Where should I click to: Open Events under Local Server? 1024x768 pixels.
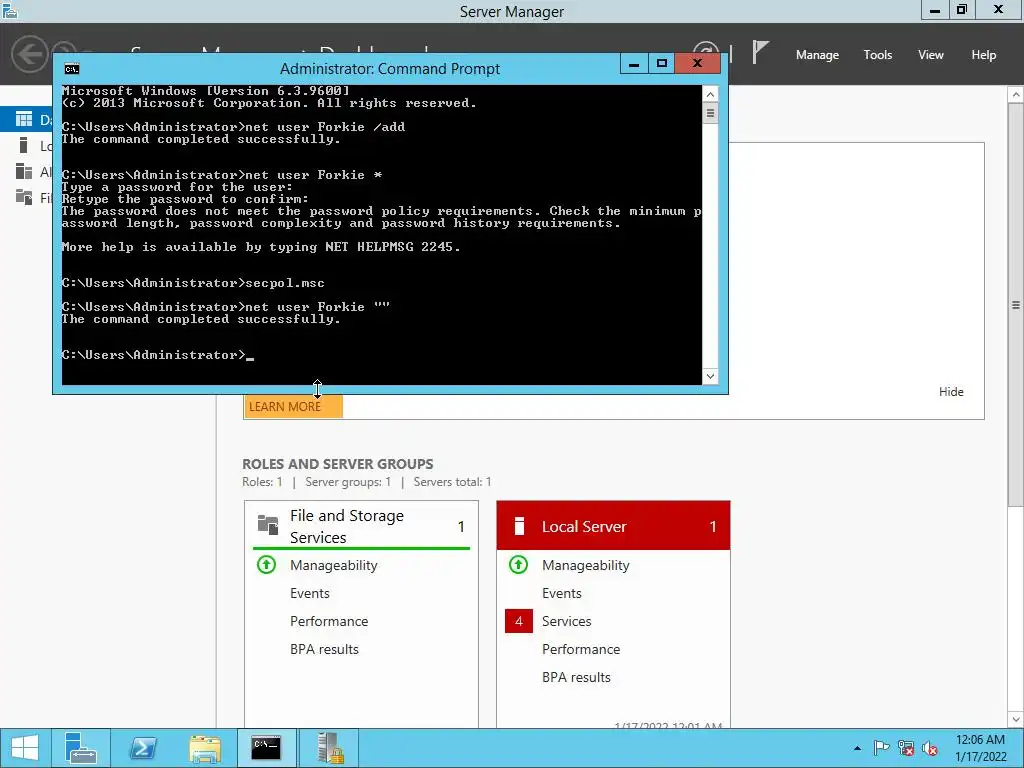(562, 593)
